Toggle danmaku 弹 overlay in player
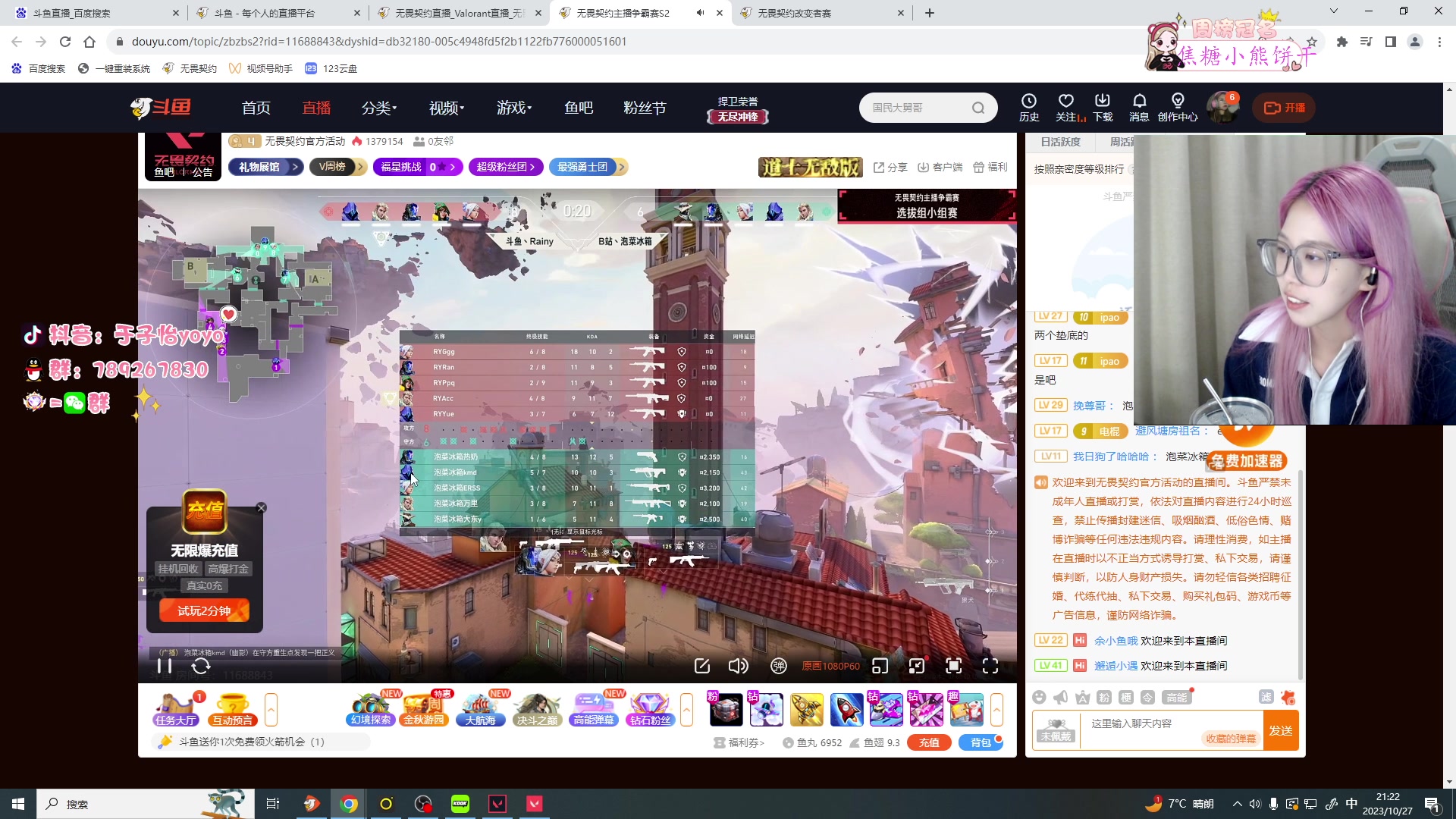 pos(779,666)
